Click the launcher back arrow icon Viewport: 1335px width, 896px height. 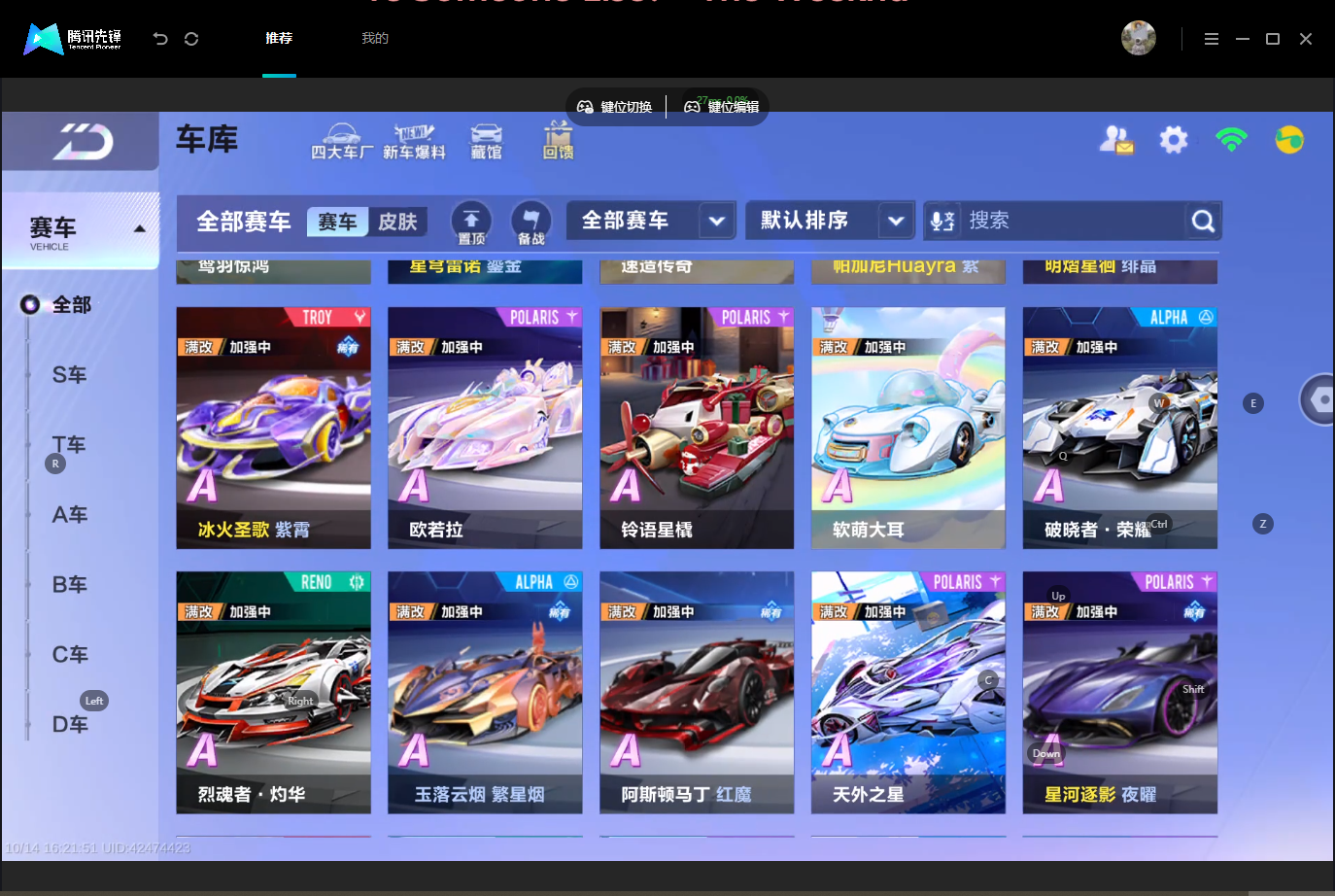click(x=160, y=39)
